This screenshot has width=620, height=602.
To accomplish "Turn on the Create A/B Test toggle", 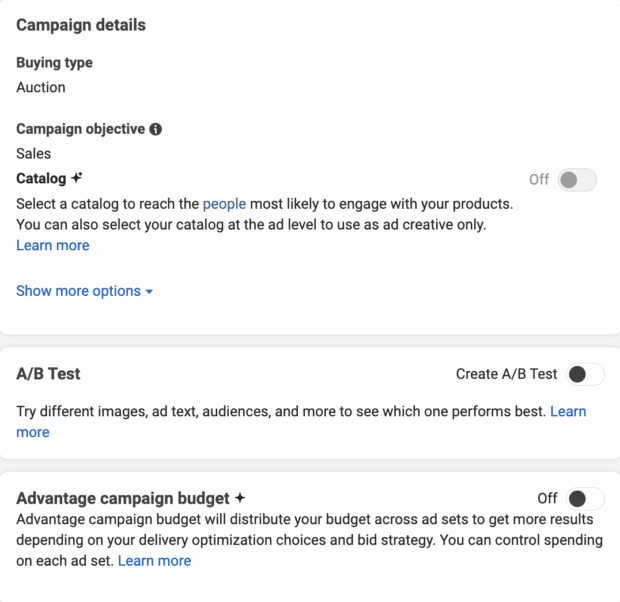I will [584, 374].
